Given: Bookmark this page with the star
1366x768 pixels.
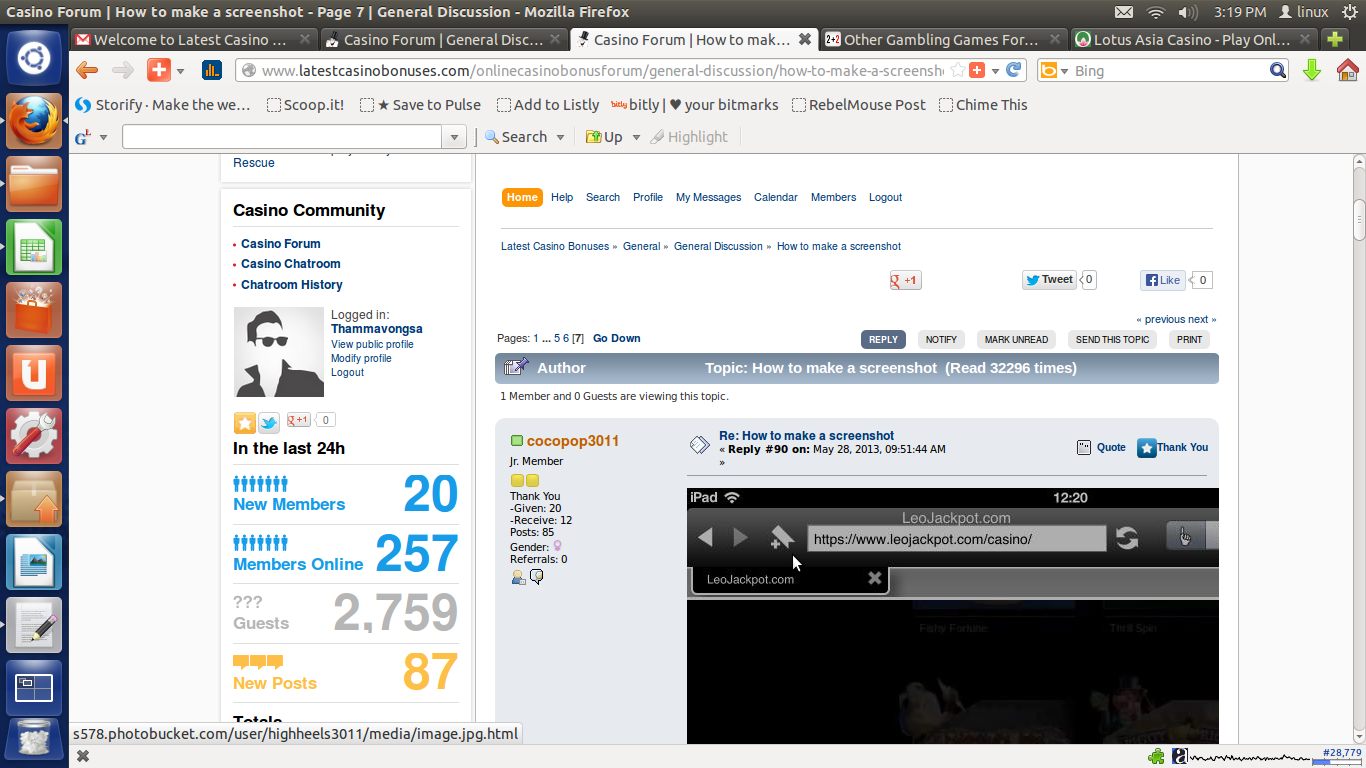Looking at the screenshot, I should (957, 70).
